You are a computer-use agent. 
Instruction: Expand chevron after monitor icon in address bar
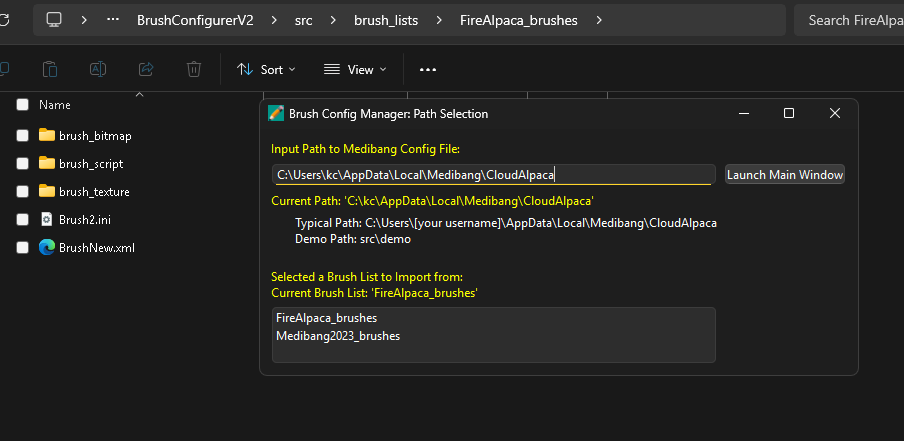pyautogui.click(x=84, y=20)
